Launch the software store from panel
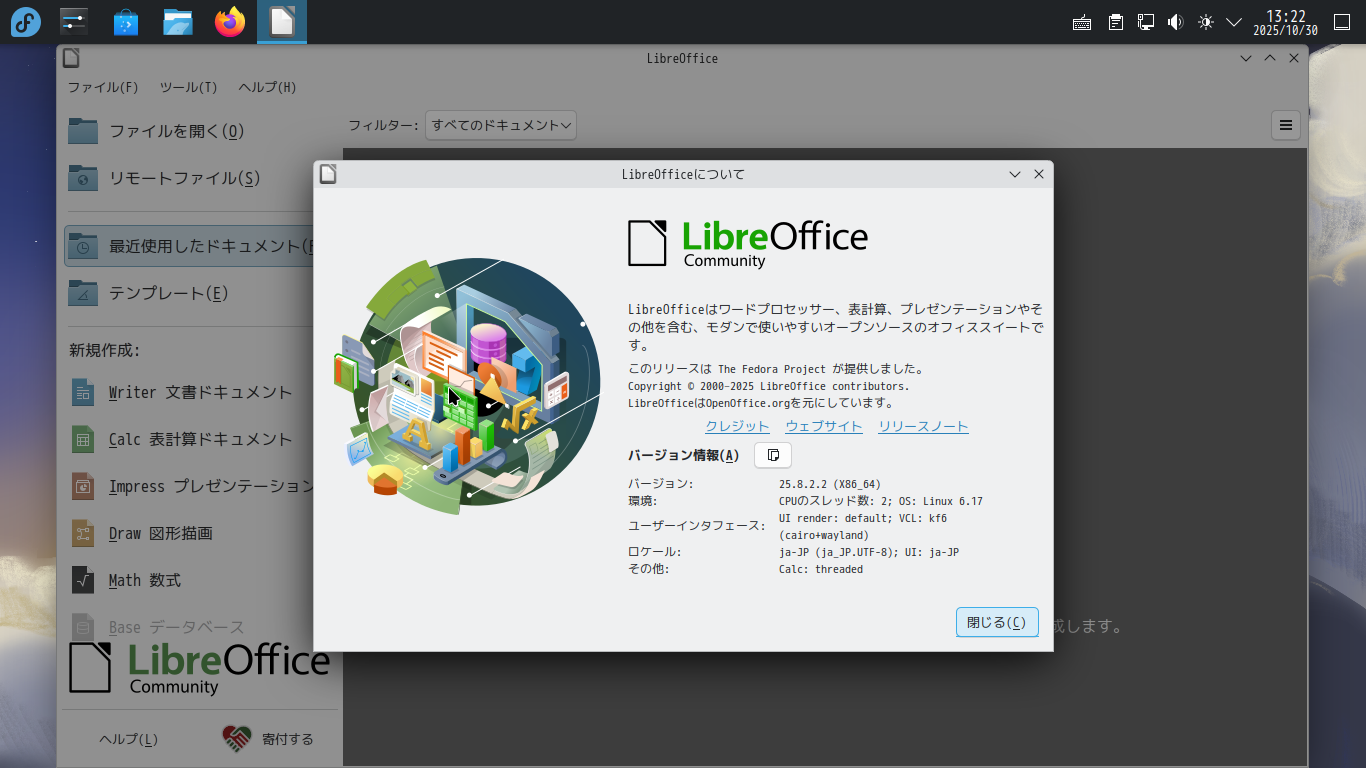The width and height of the screenshot is (1366, 768). pyautogui.click(x=126, y=21)
